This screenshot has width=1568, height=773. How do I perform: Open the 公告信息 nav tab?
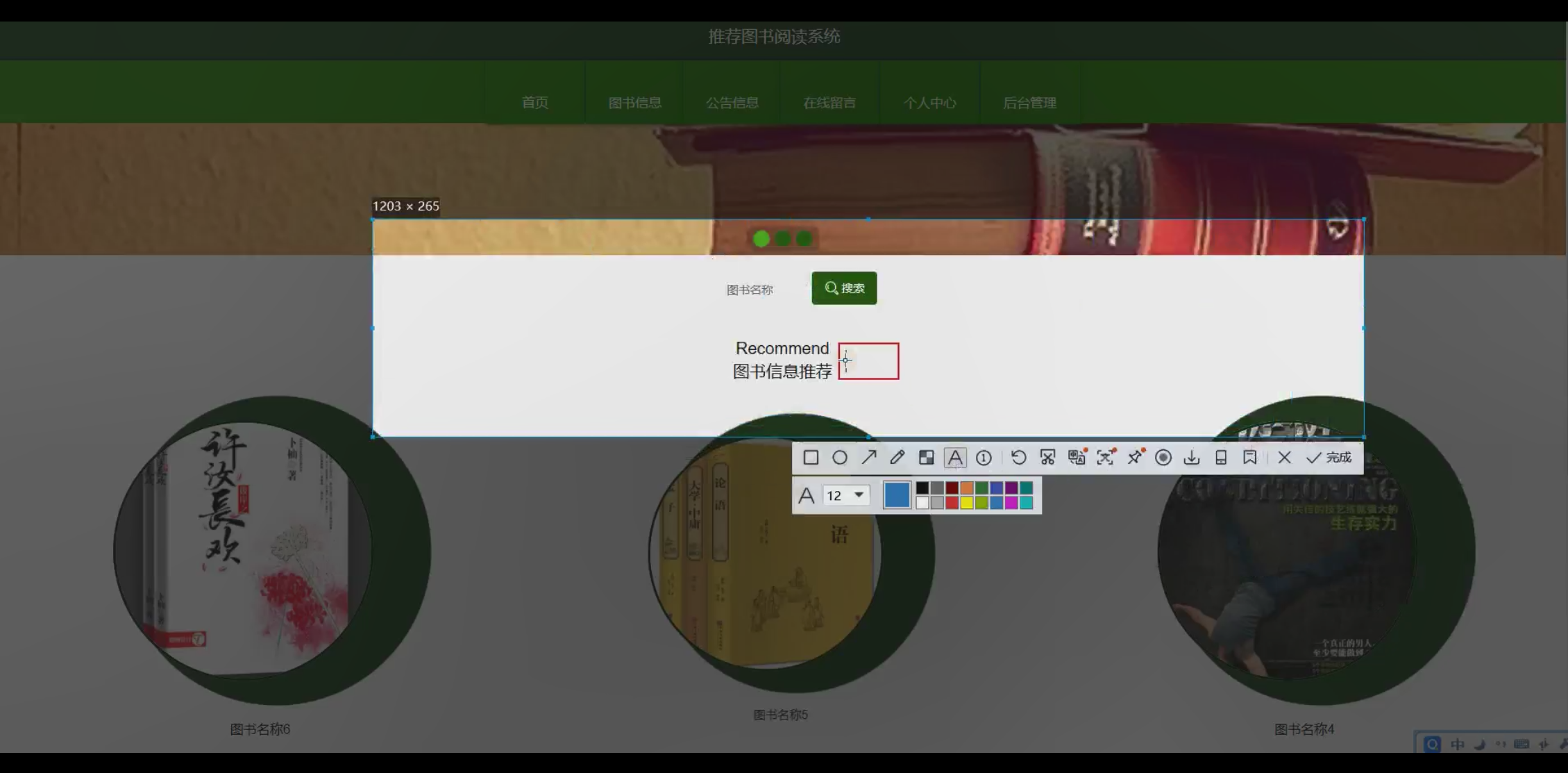pyautogui.click(x=732, y=103)
